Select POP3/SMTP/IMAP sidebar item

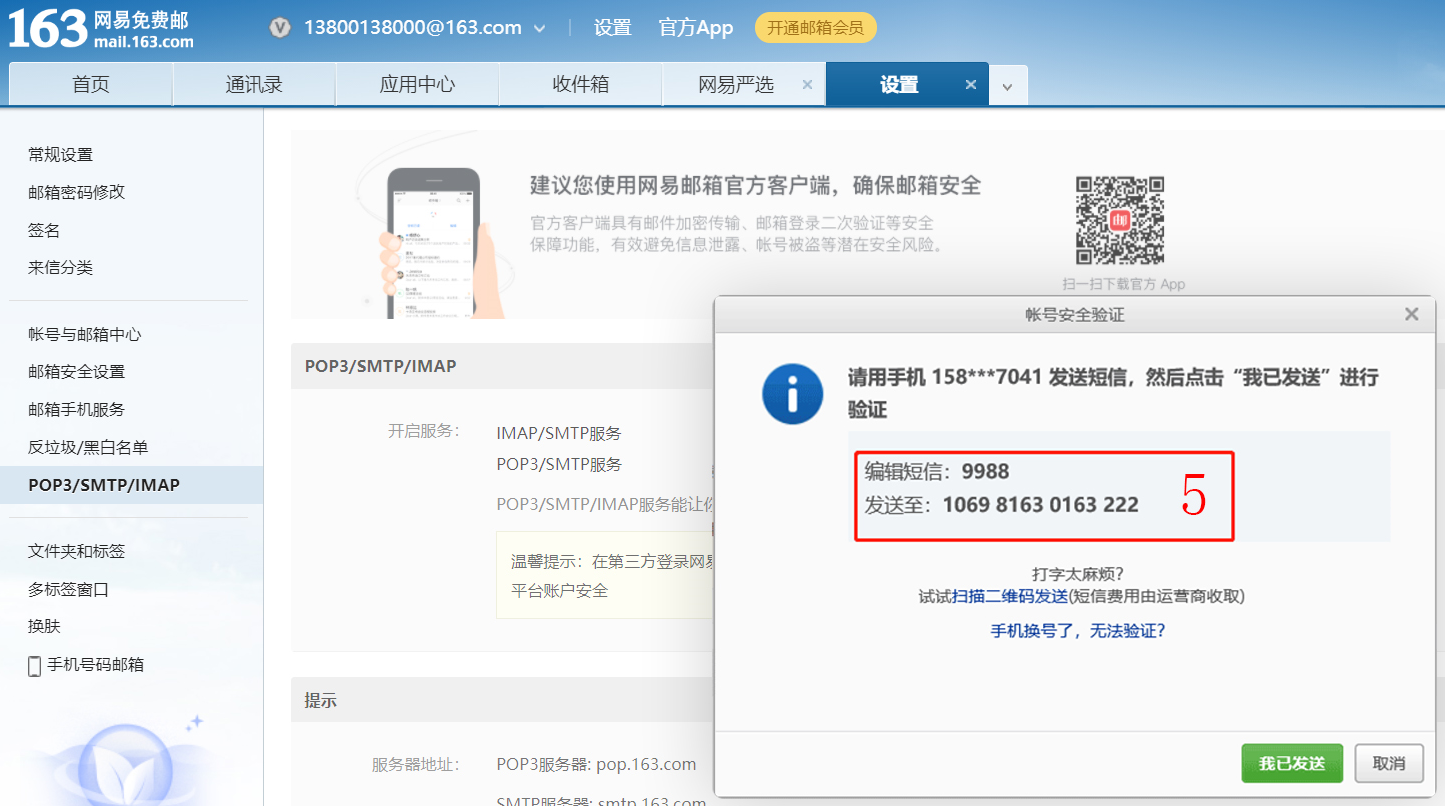click(x=131, y=485)
